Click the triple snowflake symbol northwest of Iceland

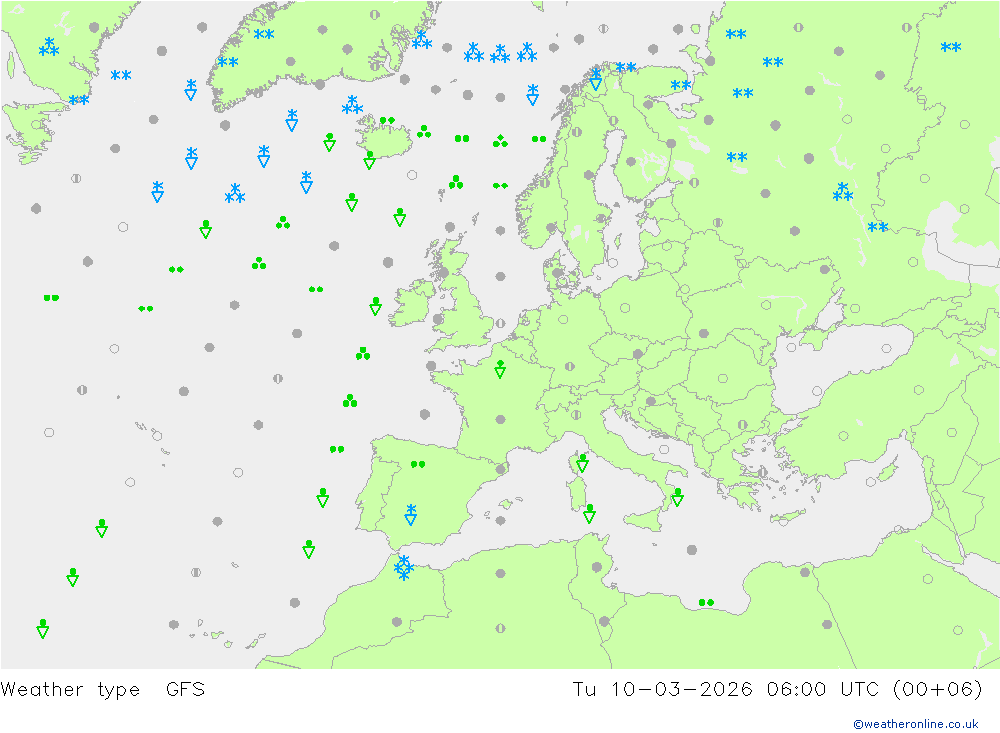click(352, 105)
